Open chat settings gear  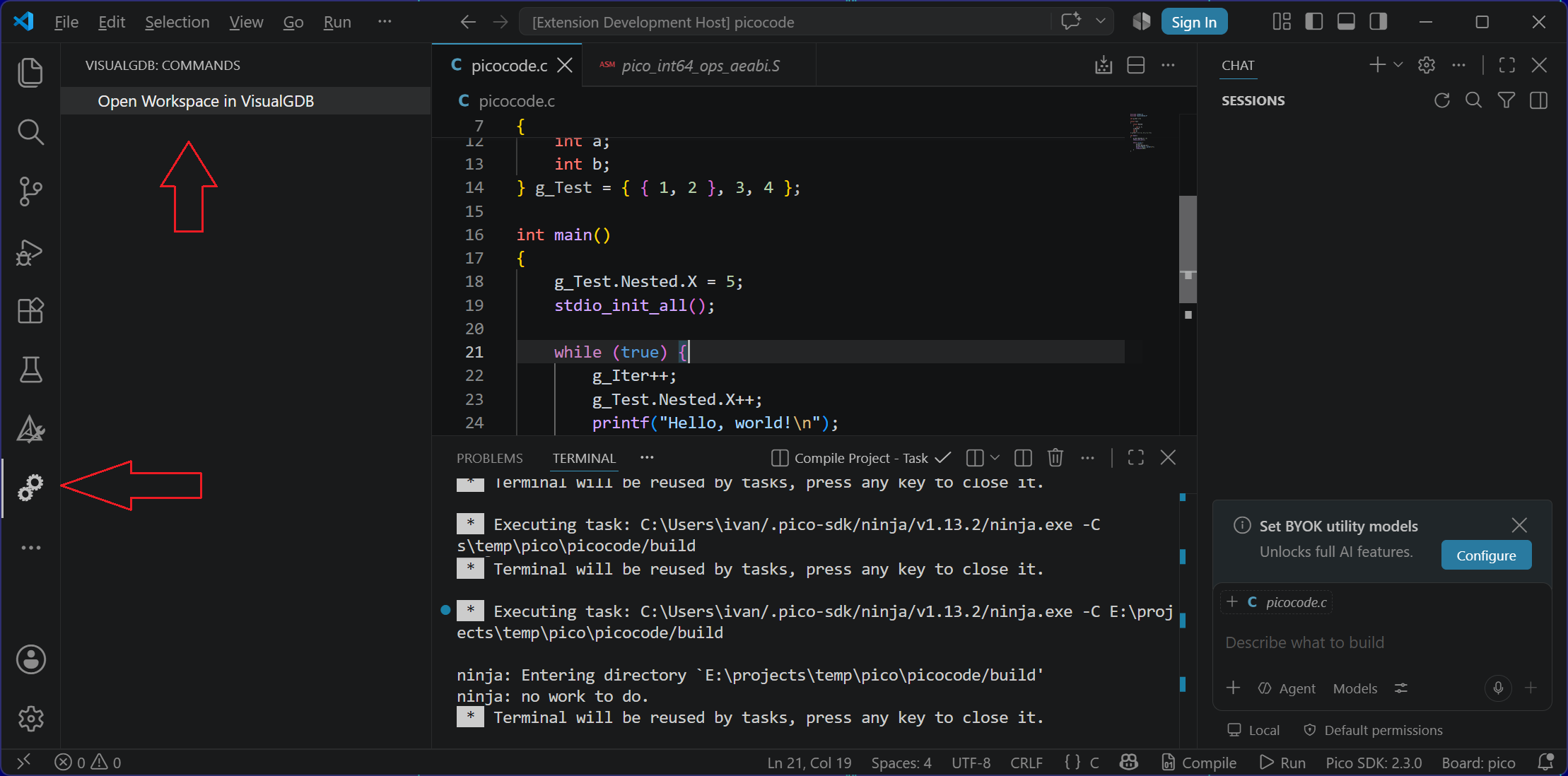coord(1427,65)
